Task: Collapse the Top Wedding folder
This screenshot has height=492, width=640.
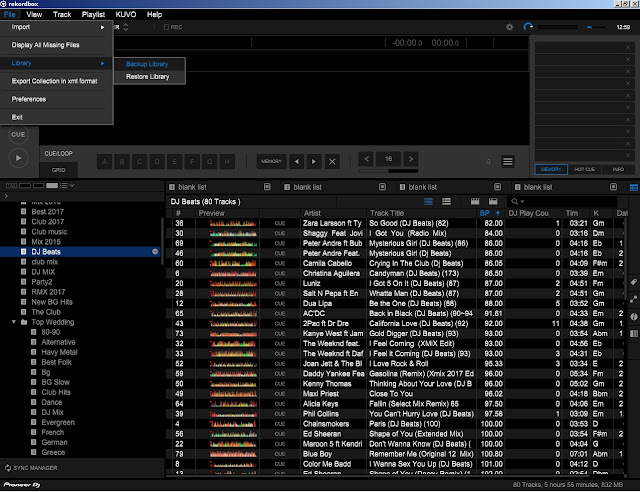Action: pyautogui.click(x=14, y=322)
